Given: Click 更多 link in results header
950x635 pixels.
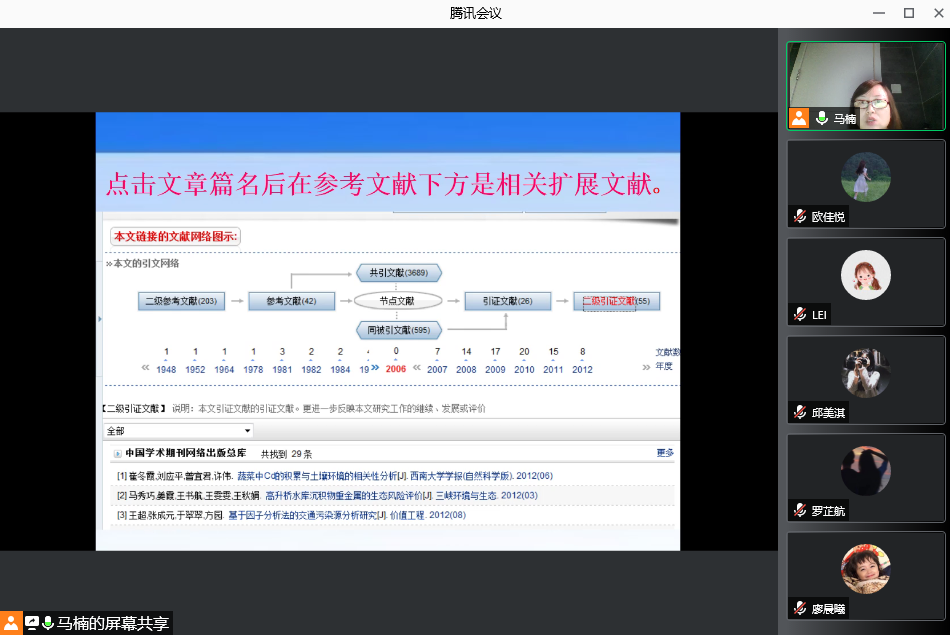Looking at the screenshot, I should (x=665, y=453).
